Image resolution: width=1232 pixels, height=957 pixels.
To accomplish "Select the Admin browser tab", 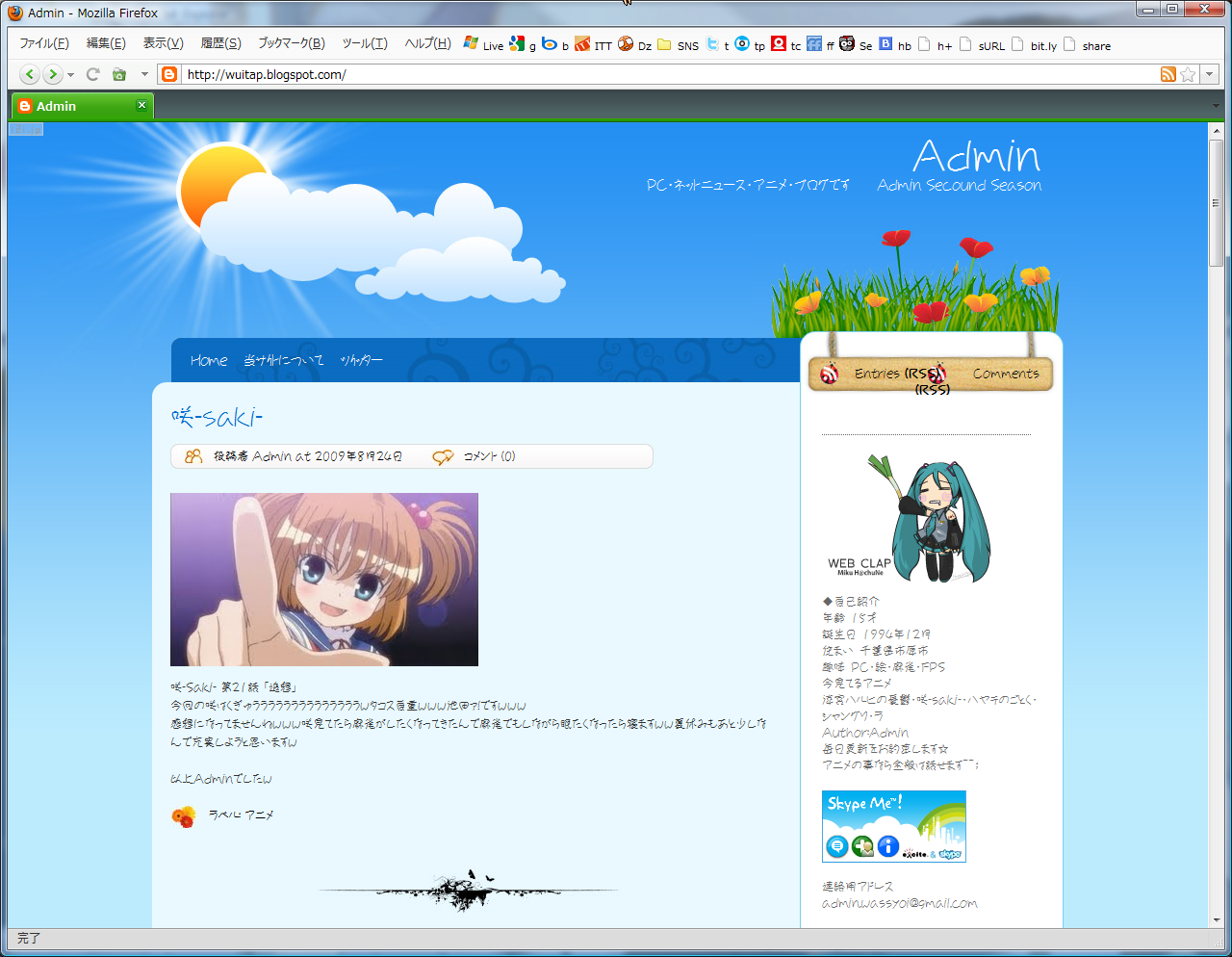I will tap(82, 106).
